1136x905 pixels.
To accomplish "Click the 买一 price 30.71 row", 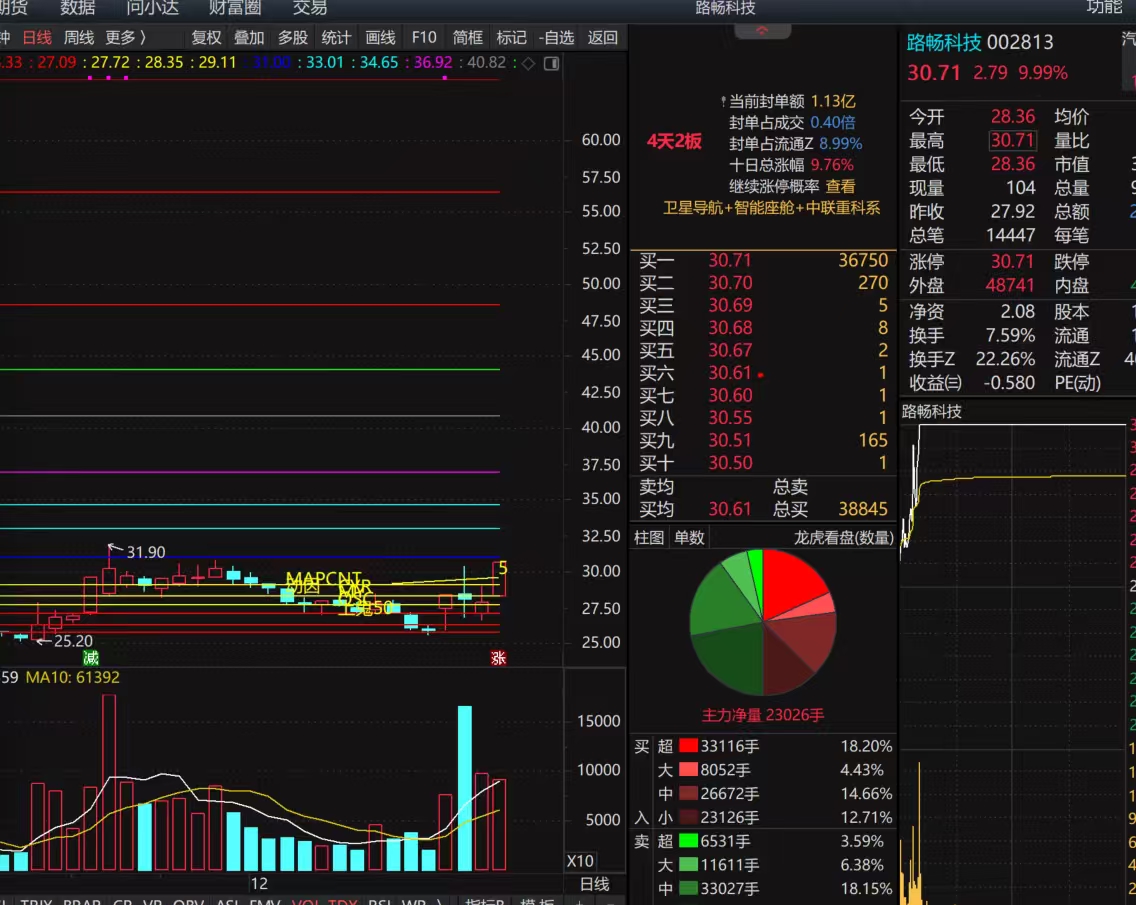I will (763, 260).
